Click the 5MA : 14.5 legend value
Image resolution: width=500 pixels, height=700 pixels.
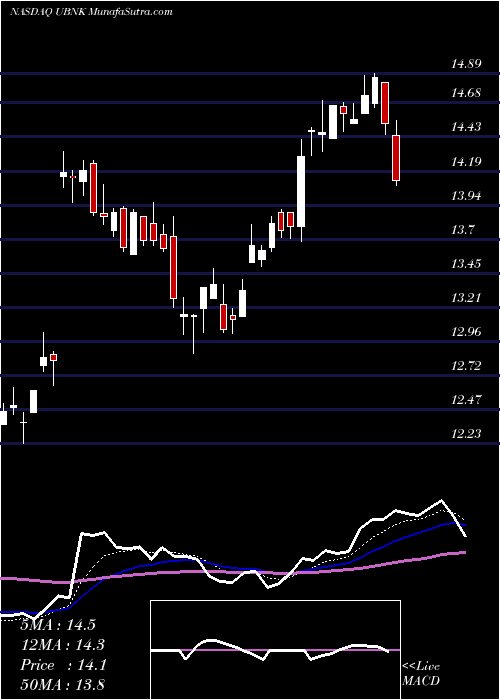click(x=58, y=625)
